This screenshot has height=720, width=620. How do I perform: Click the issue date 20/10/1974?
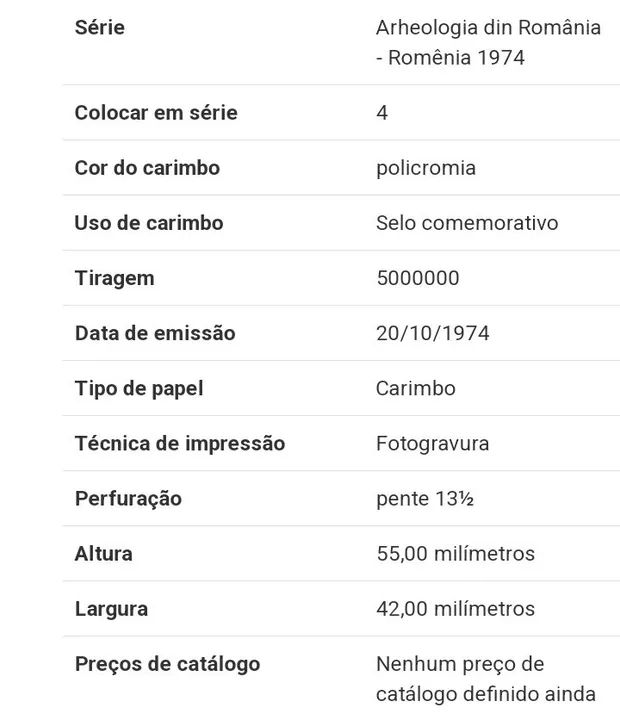coord(433,333)
